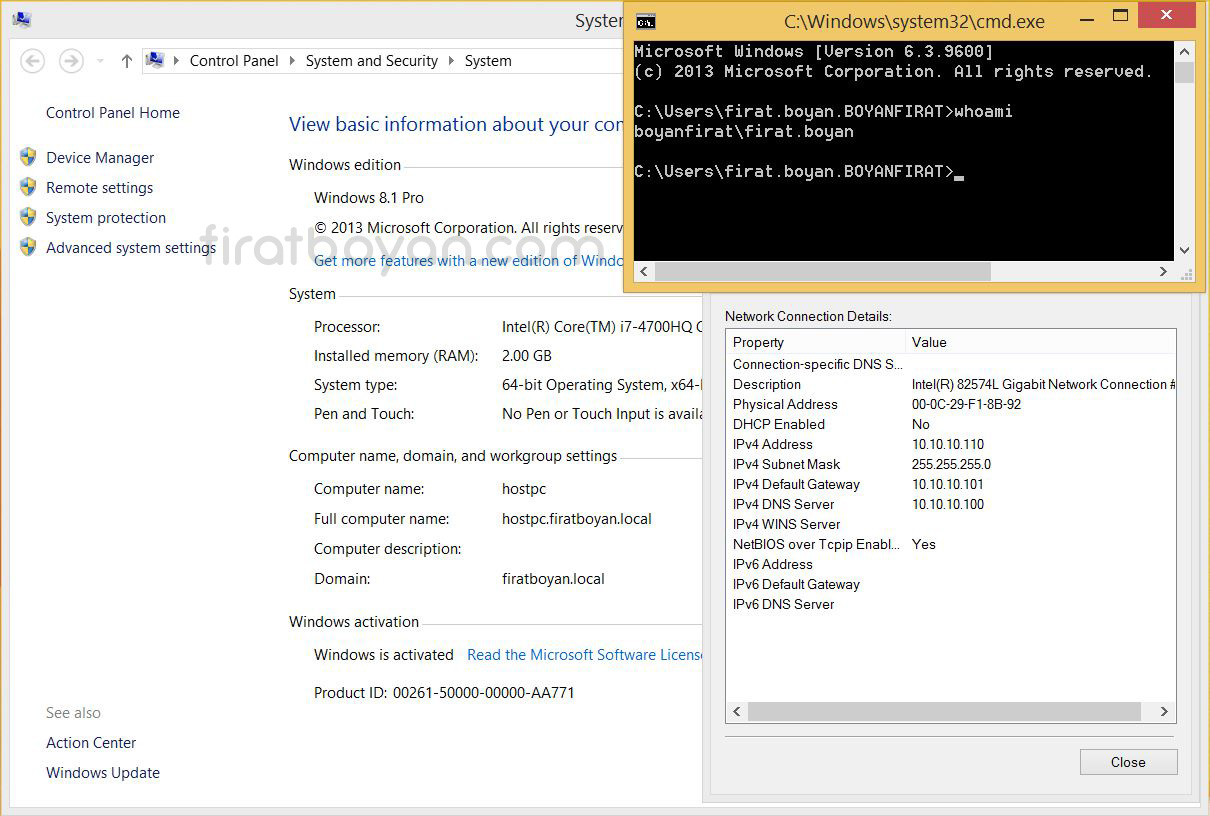Click cmd horizontal scrollbar left arrow

tap(644, 271)
